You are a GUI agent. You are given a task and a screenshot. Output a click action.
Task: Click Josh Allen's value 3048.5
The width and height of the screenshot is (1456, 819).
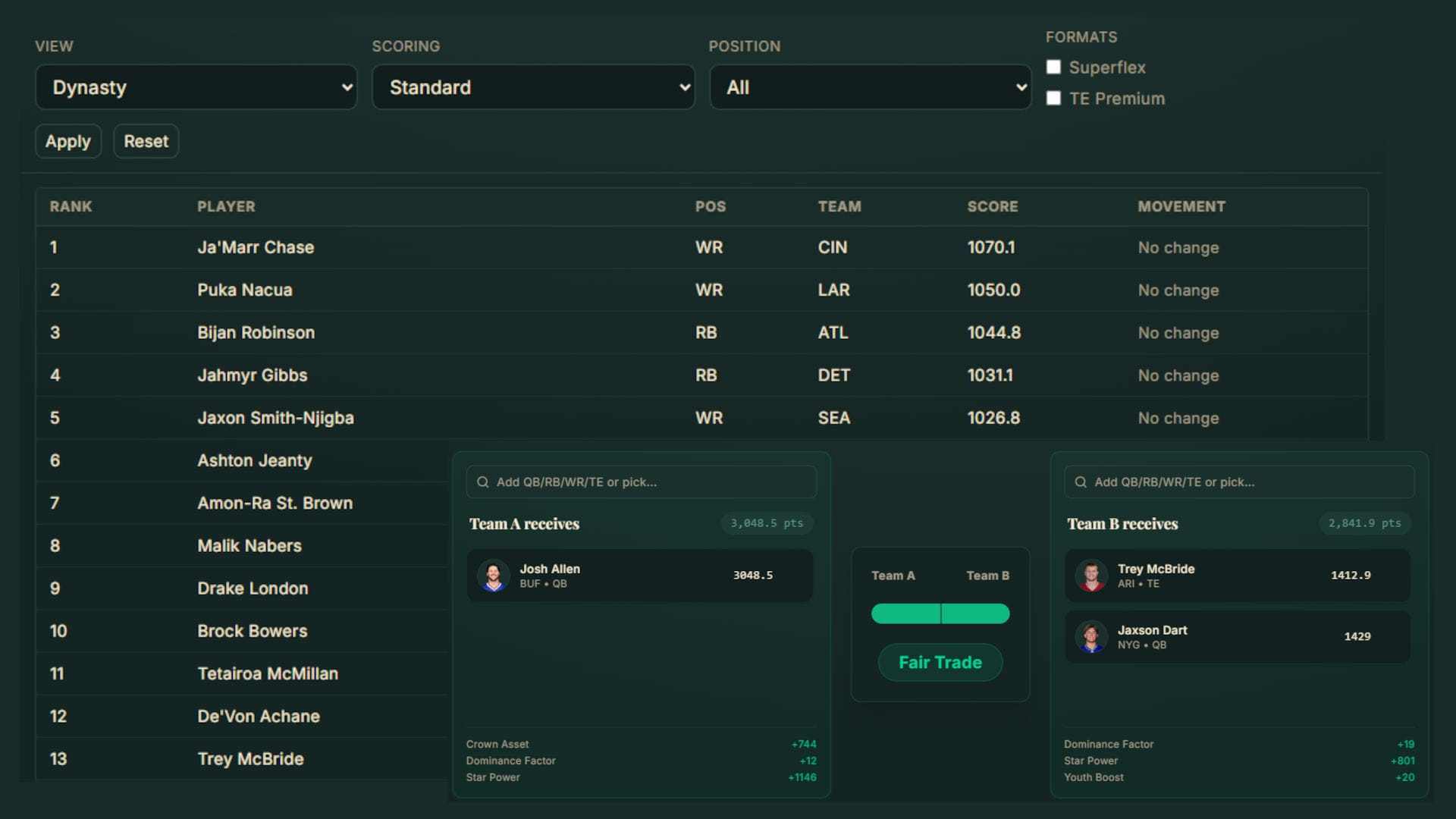pyautogui.click(x=753, y=576)
